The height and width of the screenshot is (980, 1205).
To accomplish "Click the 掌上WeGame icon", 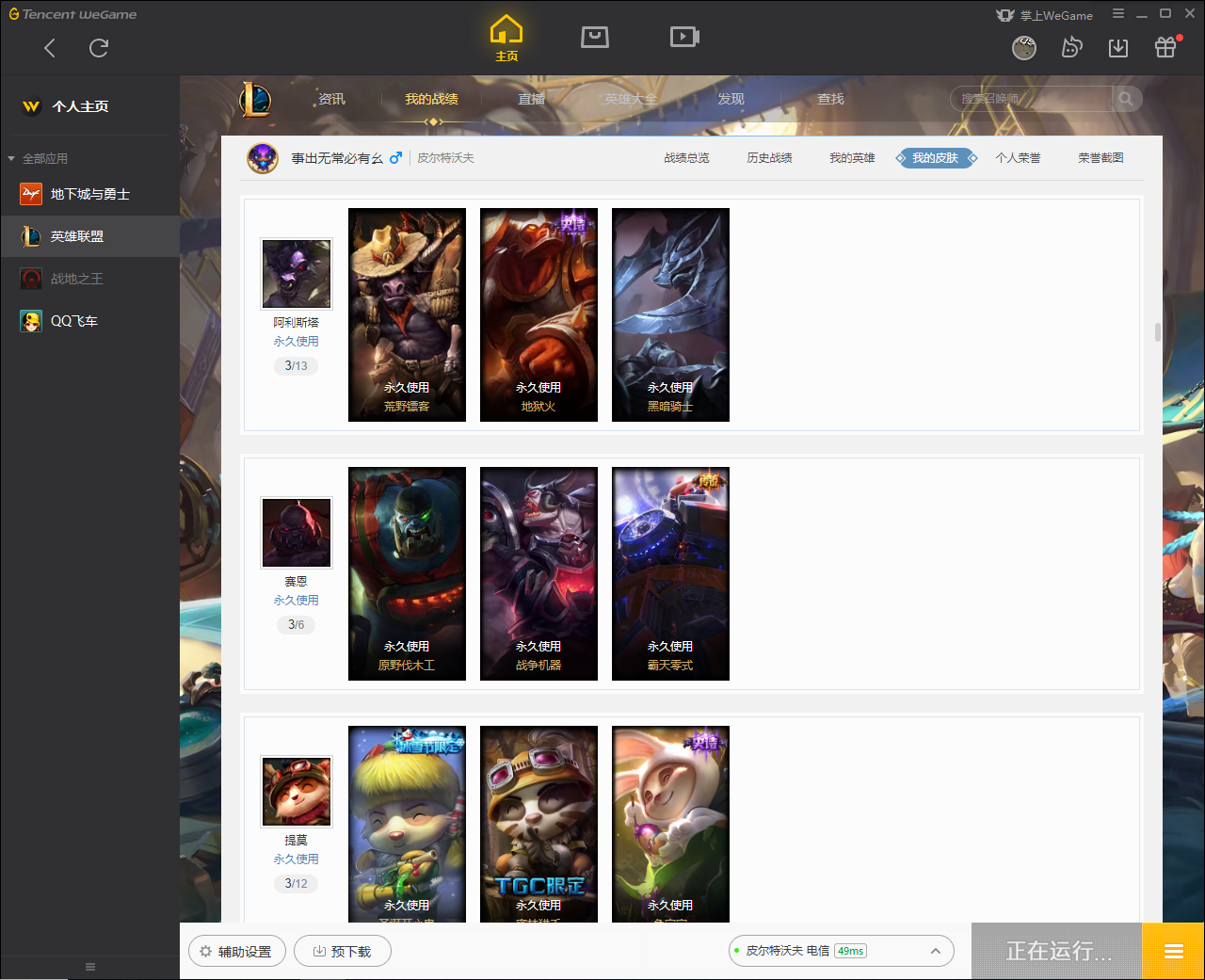I will [x=1005, y=15].
